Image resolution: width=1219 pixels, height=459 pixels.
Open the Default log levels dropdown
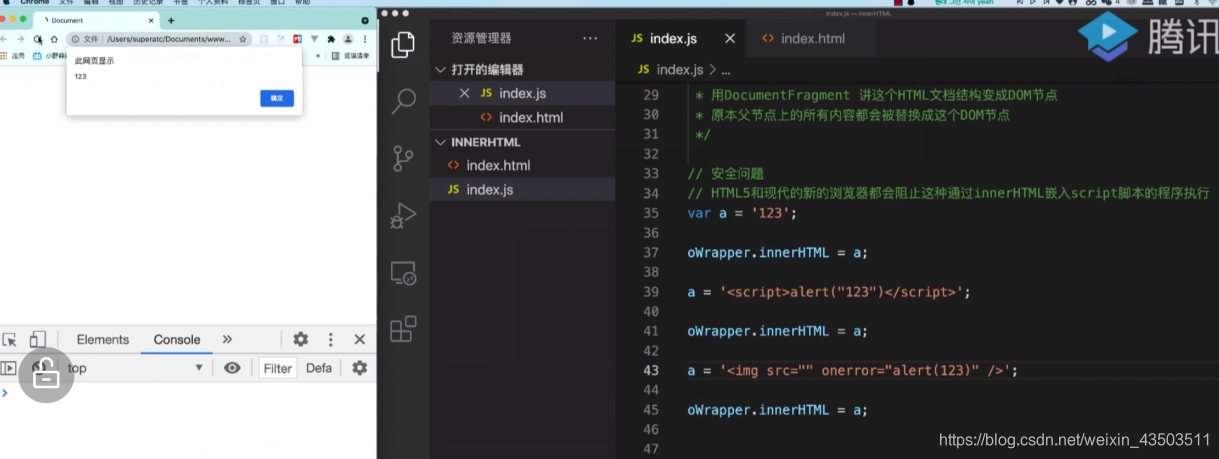[319, 368]
